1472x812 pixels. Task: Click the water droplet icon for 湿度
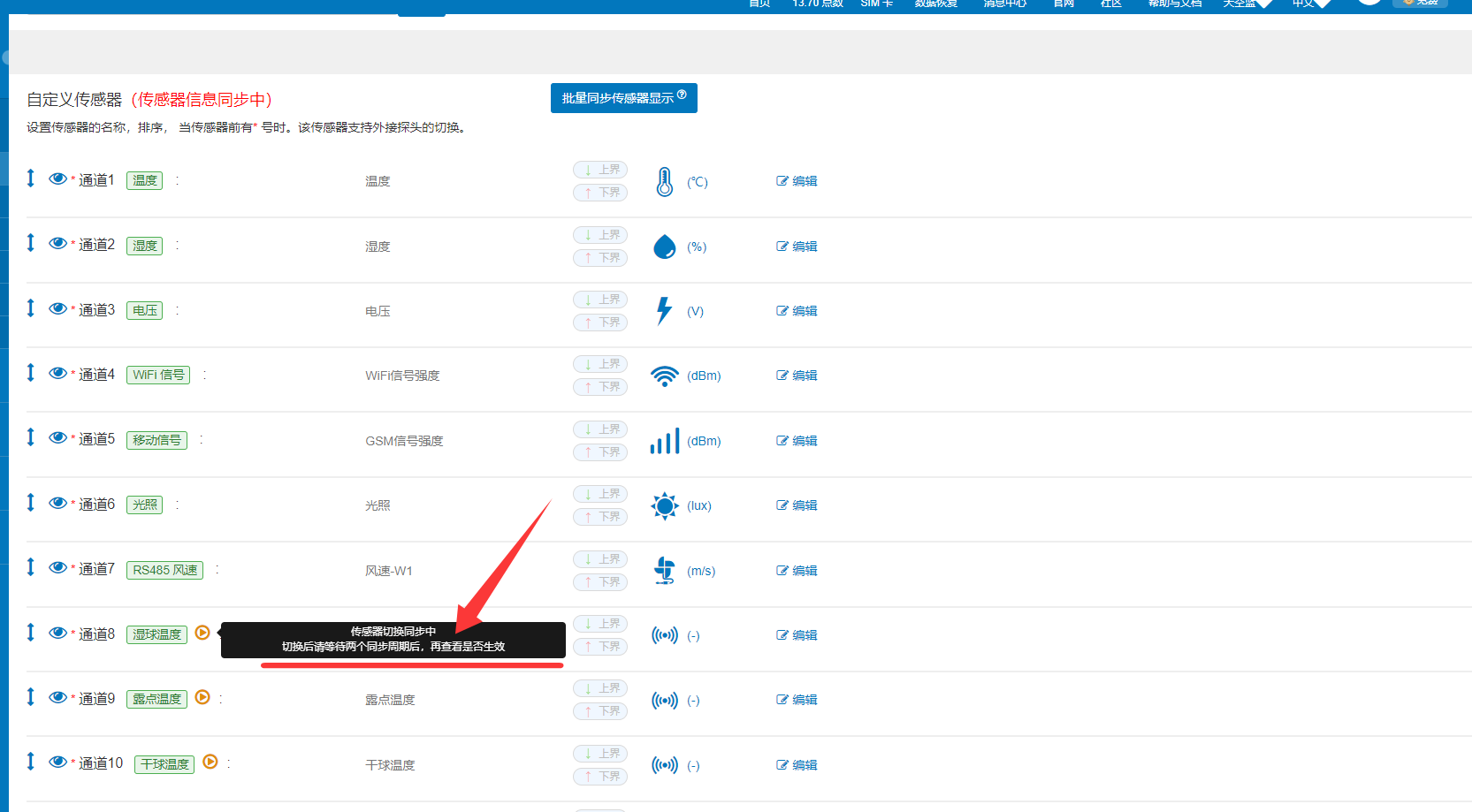point(665,247)
